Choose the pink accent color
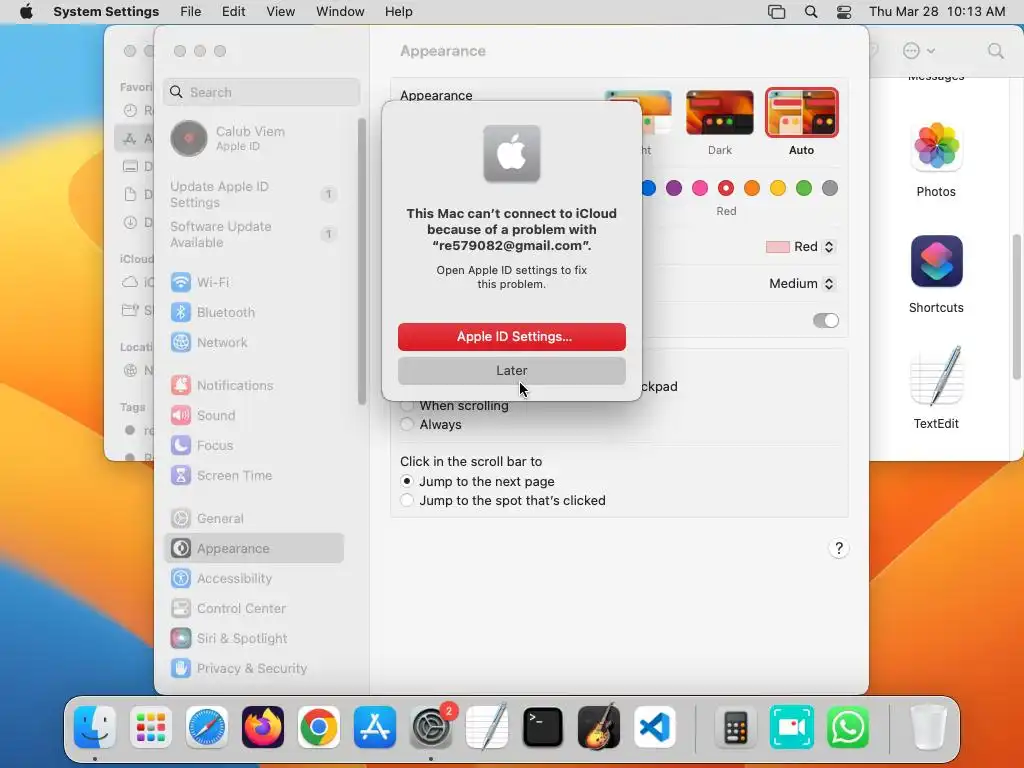The height and width of the screenshot is (768, 1024). 699,188
